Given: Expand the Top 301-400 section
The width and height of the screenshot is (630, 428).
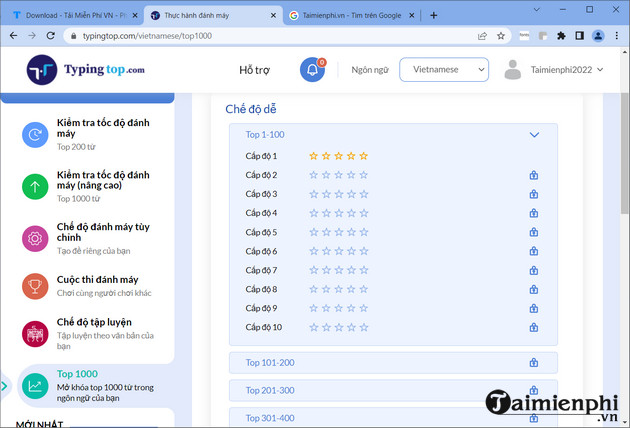Looking at the screenshot, I should pyautogui.click(x=393, y=418).
